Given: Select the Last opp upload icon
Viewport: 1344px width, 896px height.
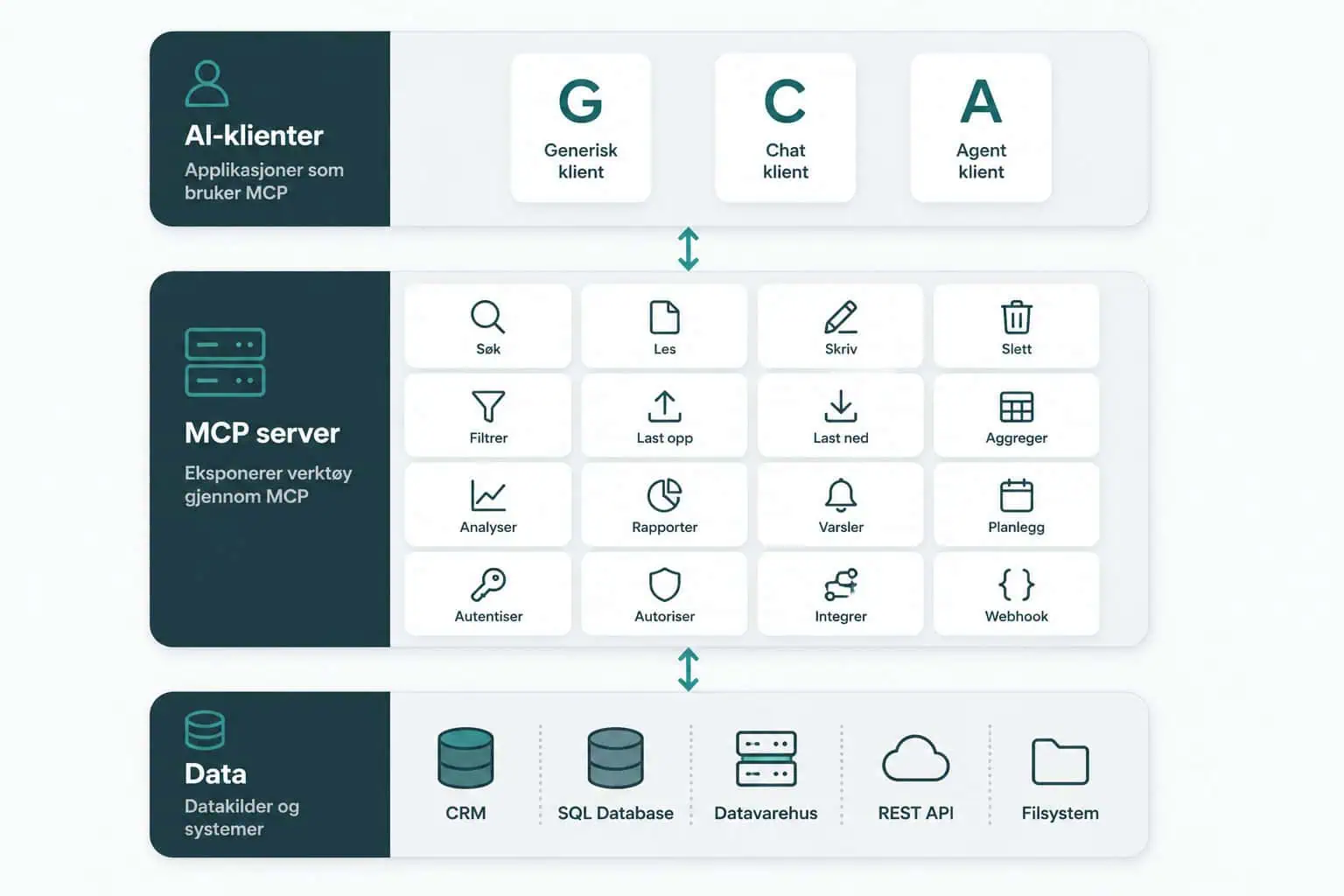Looking at the screenshot, I should click(x=664, y=406).
